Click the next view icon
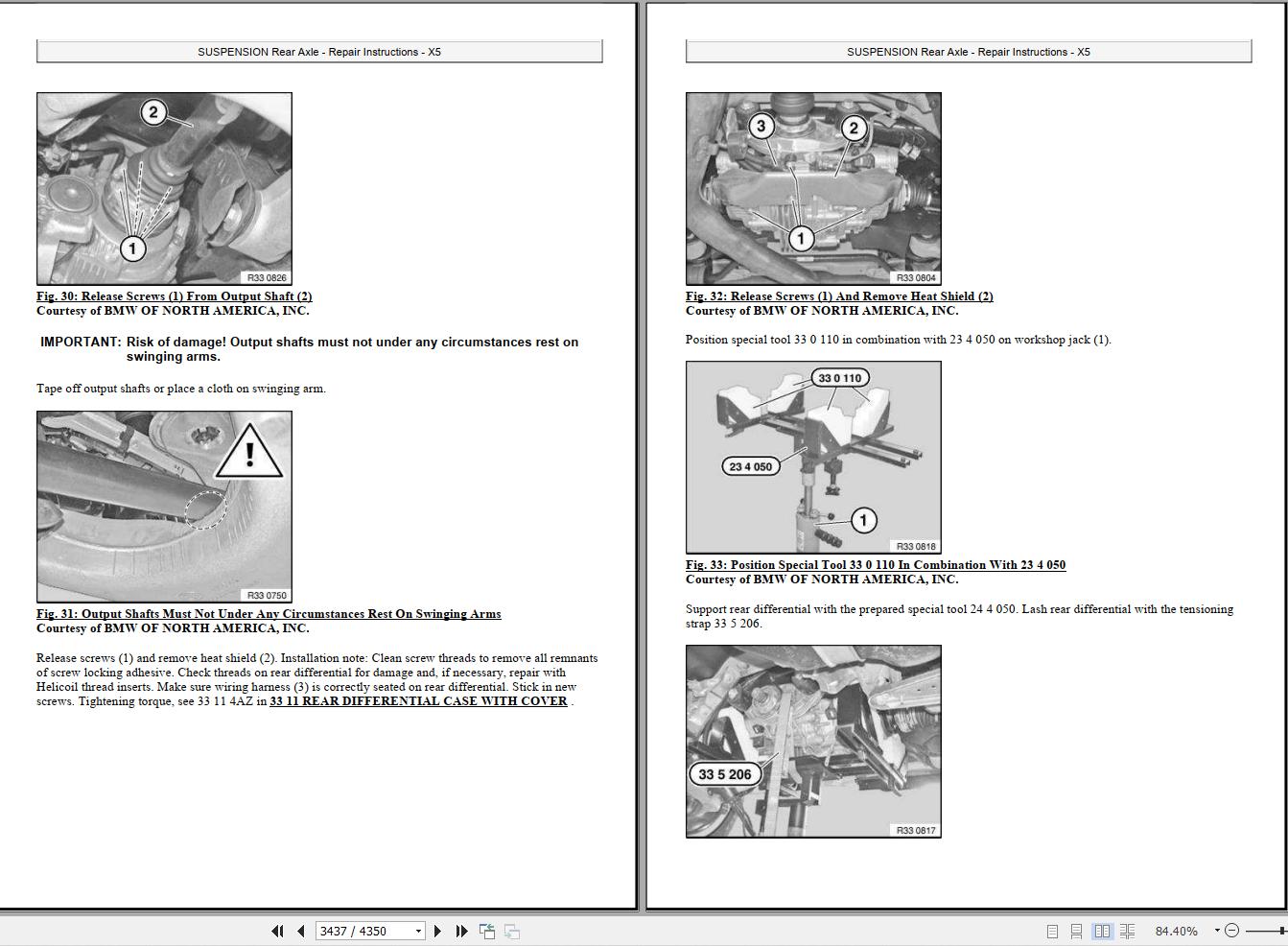The height and width of the screenshot is (946, 1288). pyautogui.click(x=510, y=931)
